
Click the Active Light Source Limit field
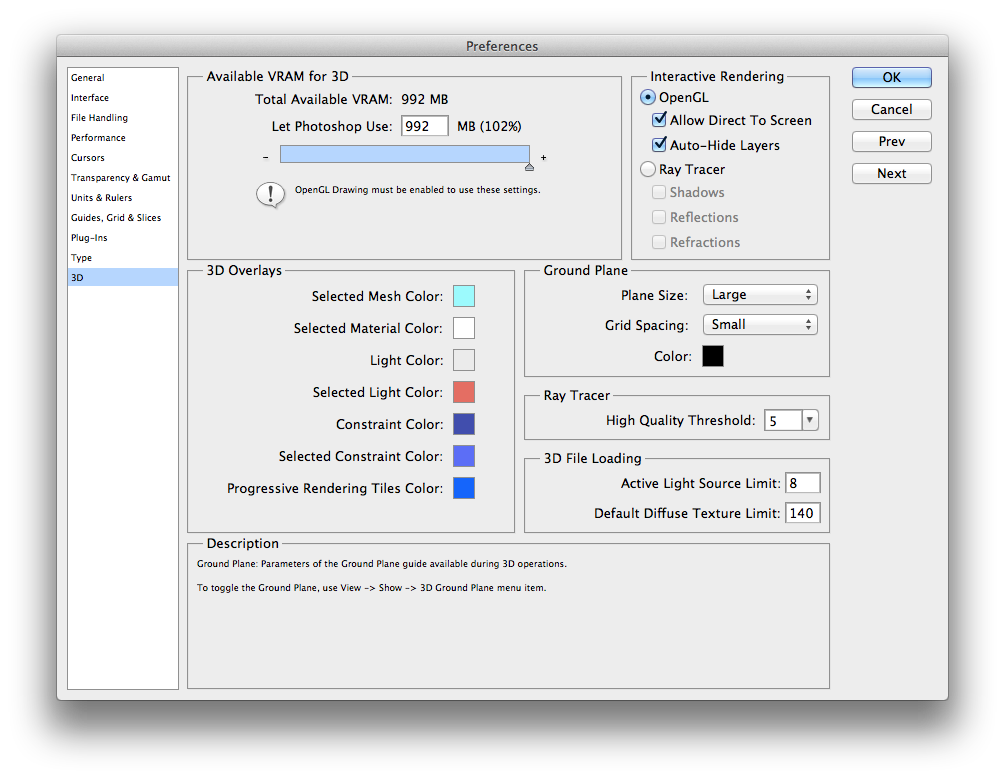click(802, 483)
